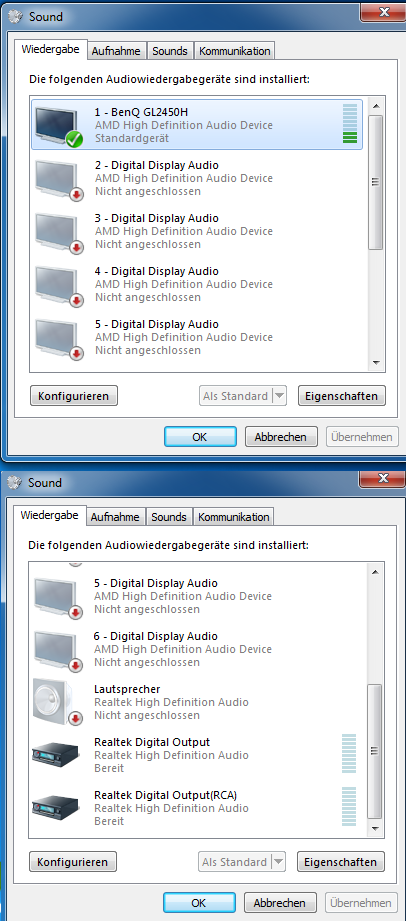The width and height of the screenshot is (406, 921).
Task: Click 'Bereit' status under Realtek Digital Output(RCA)
Action: (109, 821)
